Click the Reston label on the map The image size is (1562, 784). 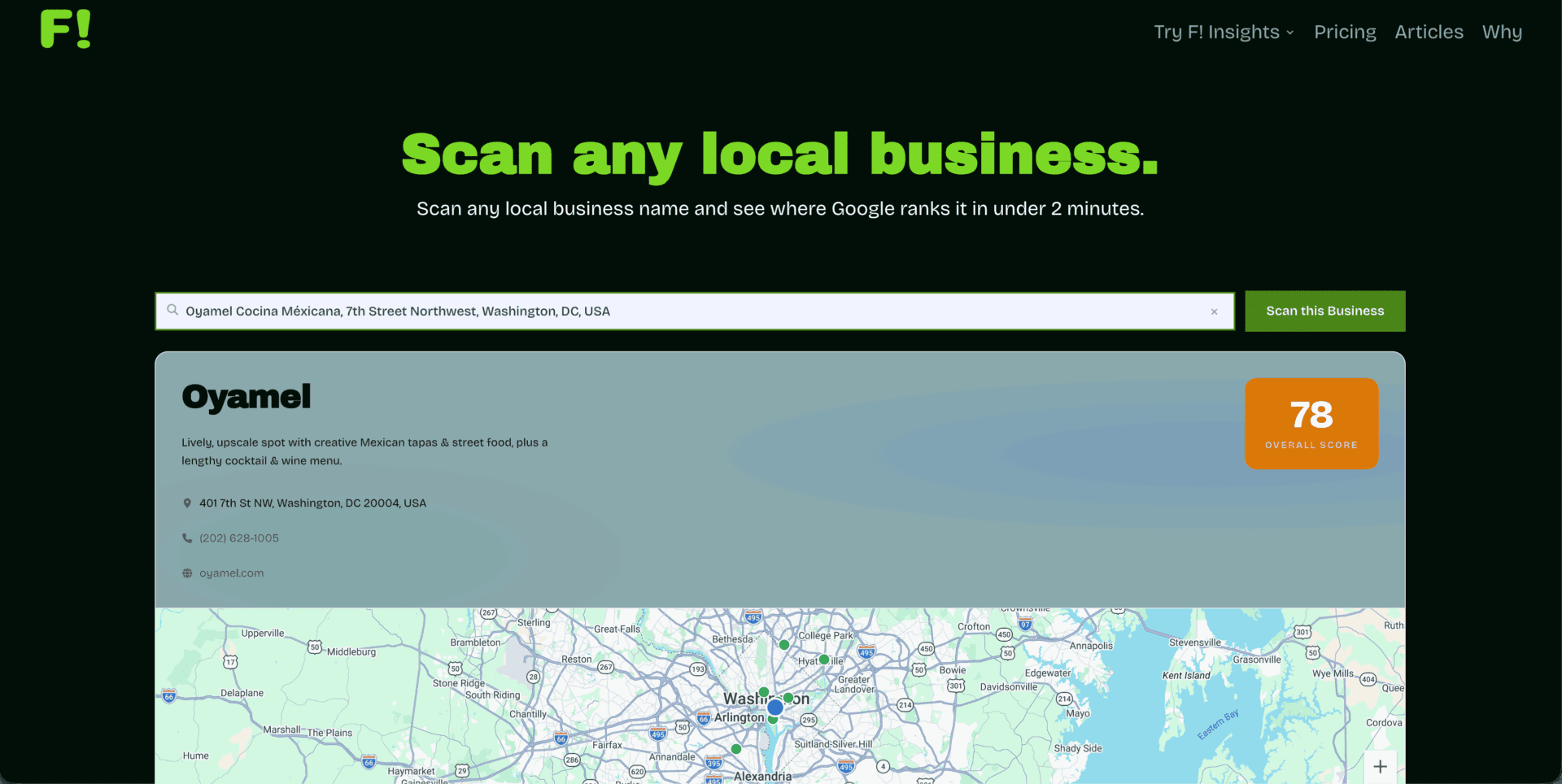(577, 660)
